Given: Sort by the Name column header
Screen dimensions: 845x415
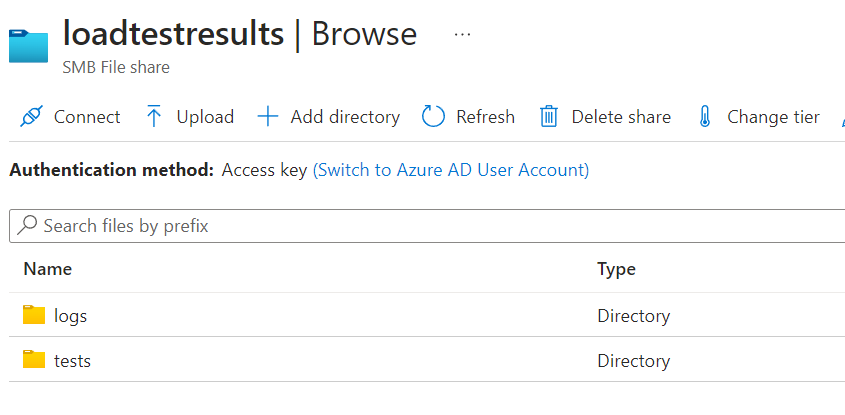Looking at the screenshot, I should point(48,269).
